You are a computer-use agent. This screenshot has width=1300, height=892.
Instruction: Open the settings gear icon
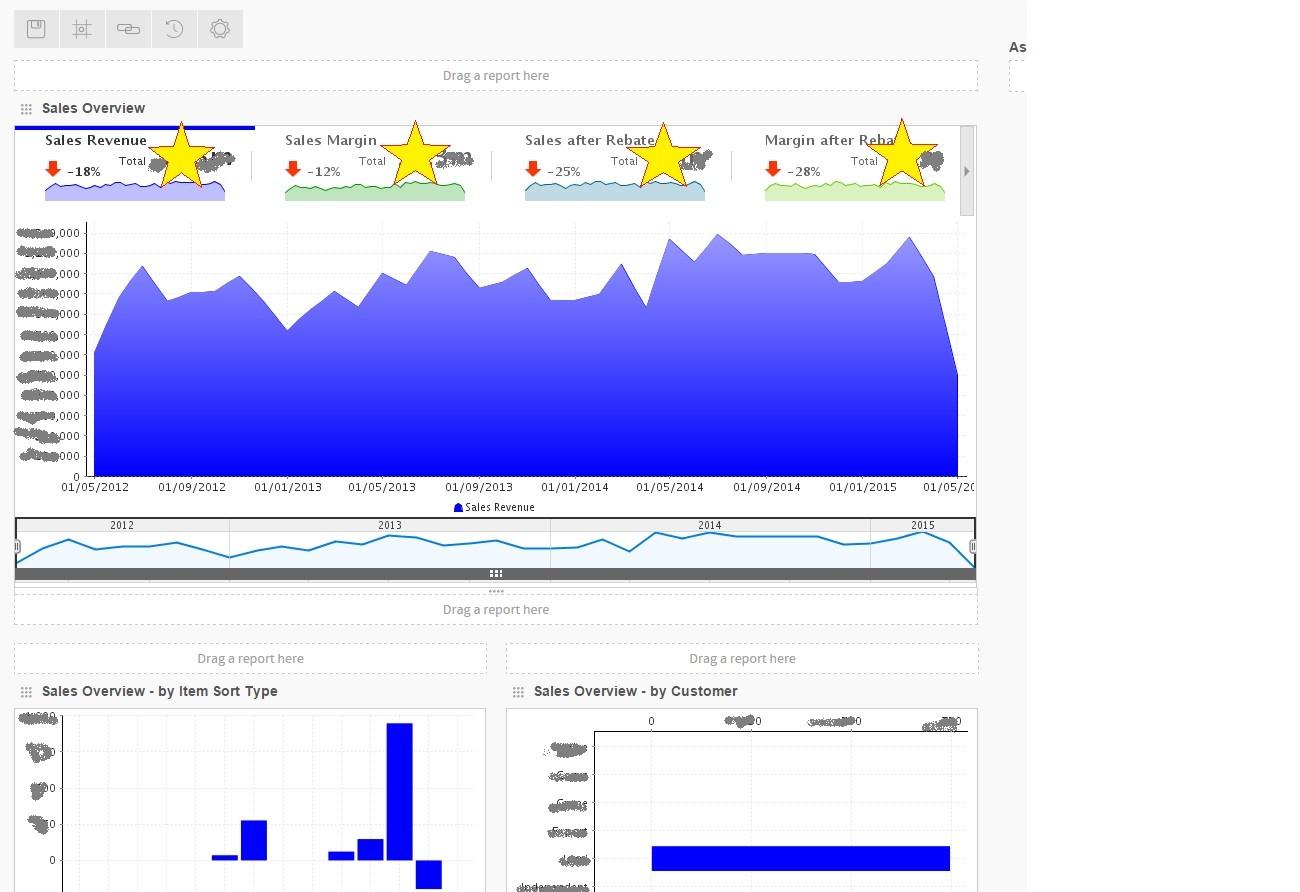[x=220, y=29]
